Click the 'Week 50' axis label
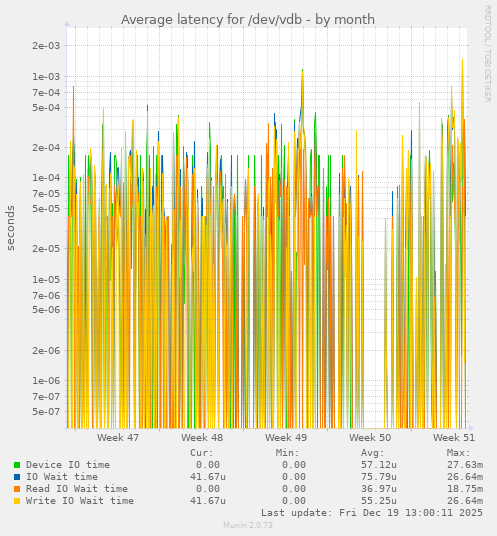 coord(370,438)
